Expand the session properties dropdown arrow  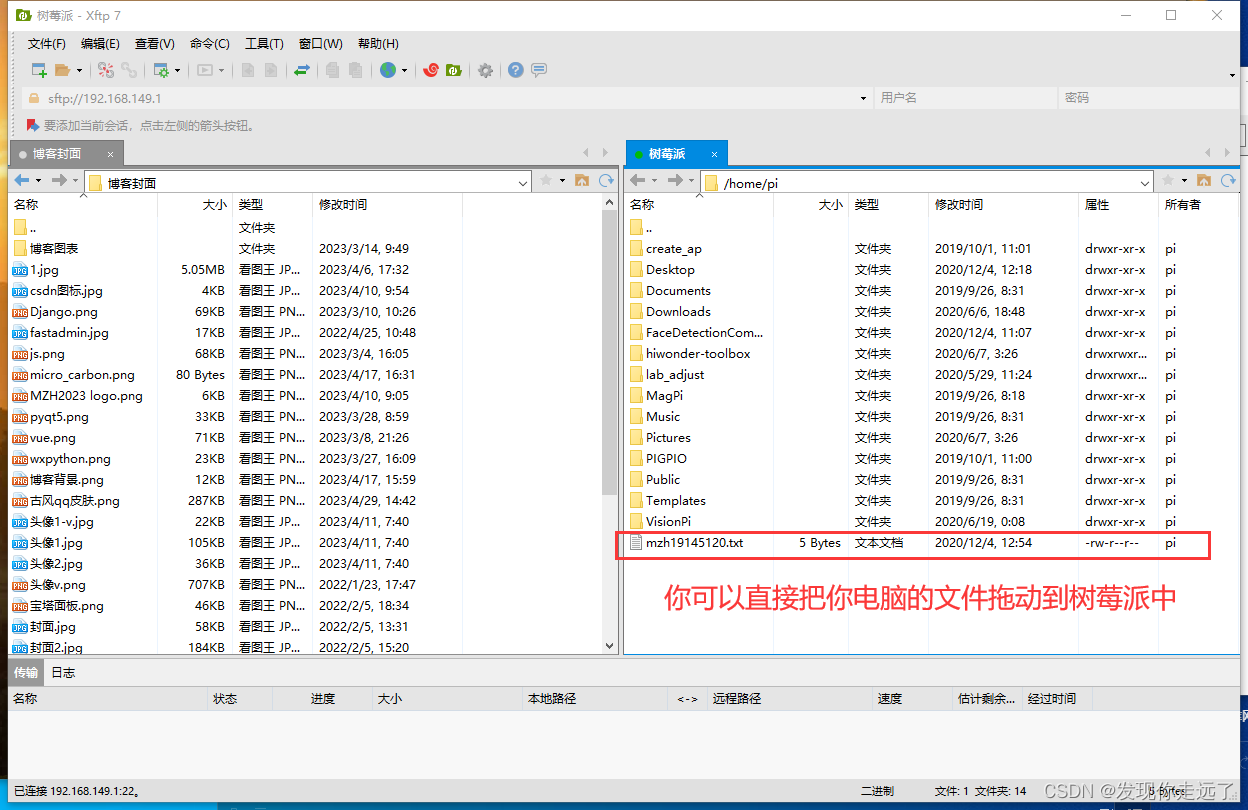coord(177,70)
